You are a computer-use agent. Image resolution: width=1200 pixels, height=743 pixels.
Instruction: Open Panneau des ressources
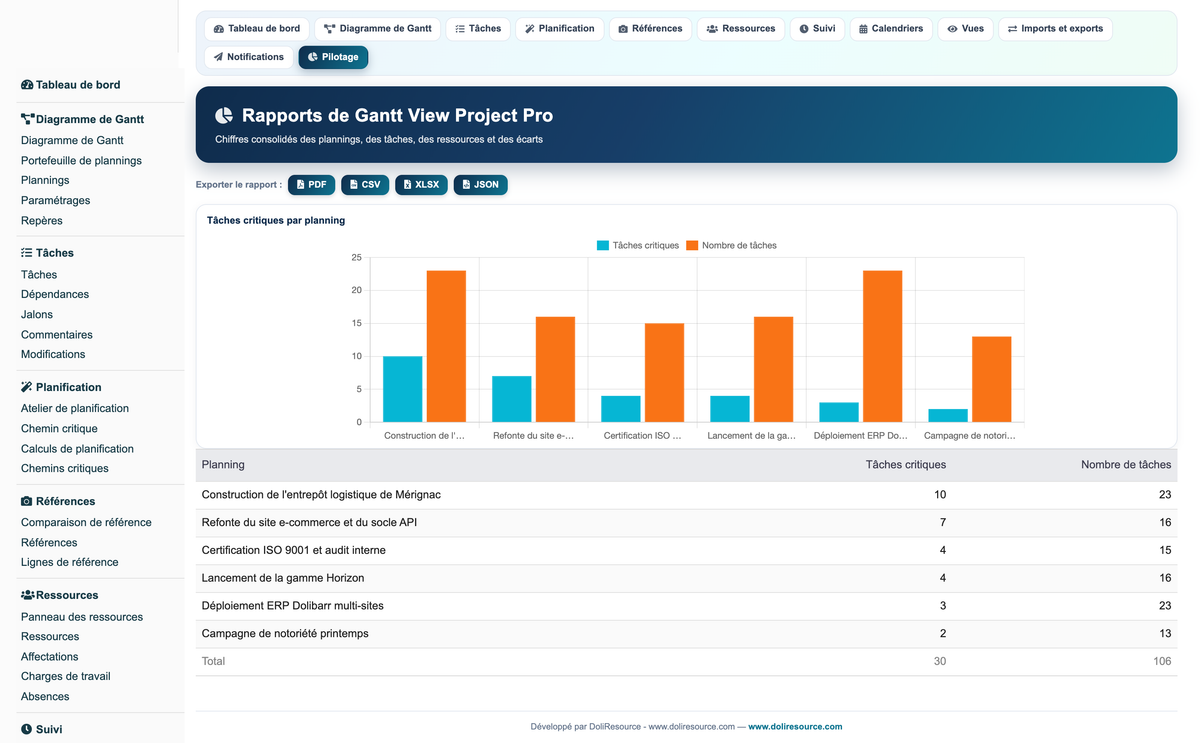coord(82,617)
